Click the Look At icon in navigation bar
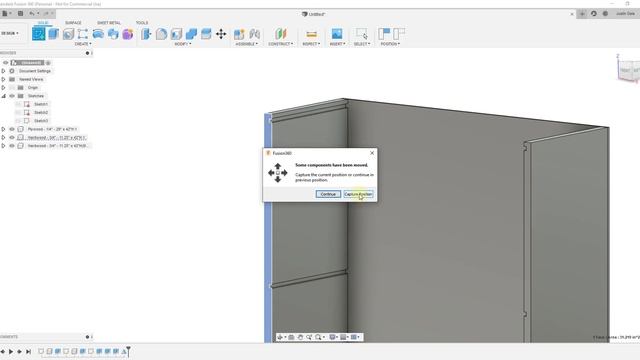The image size is (640, 360). (x=291, y=337)
